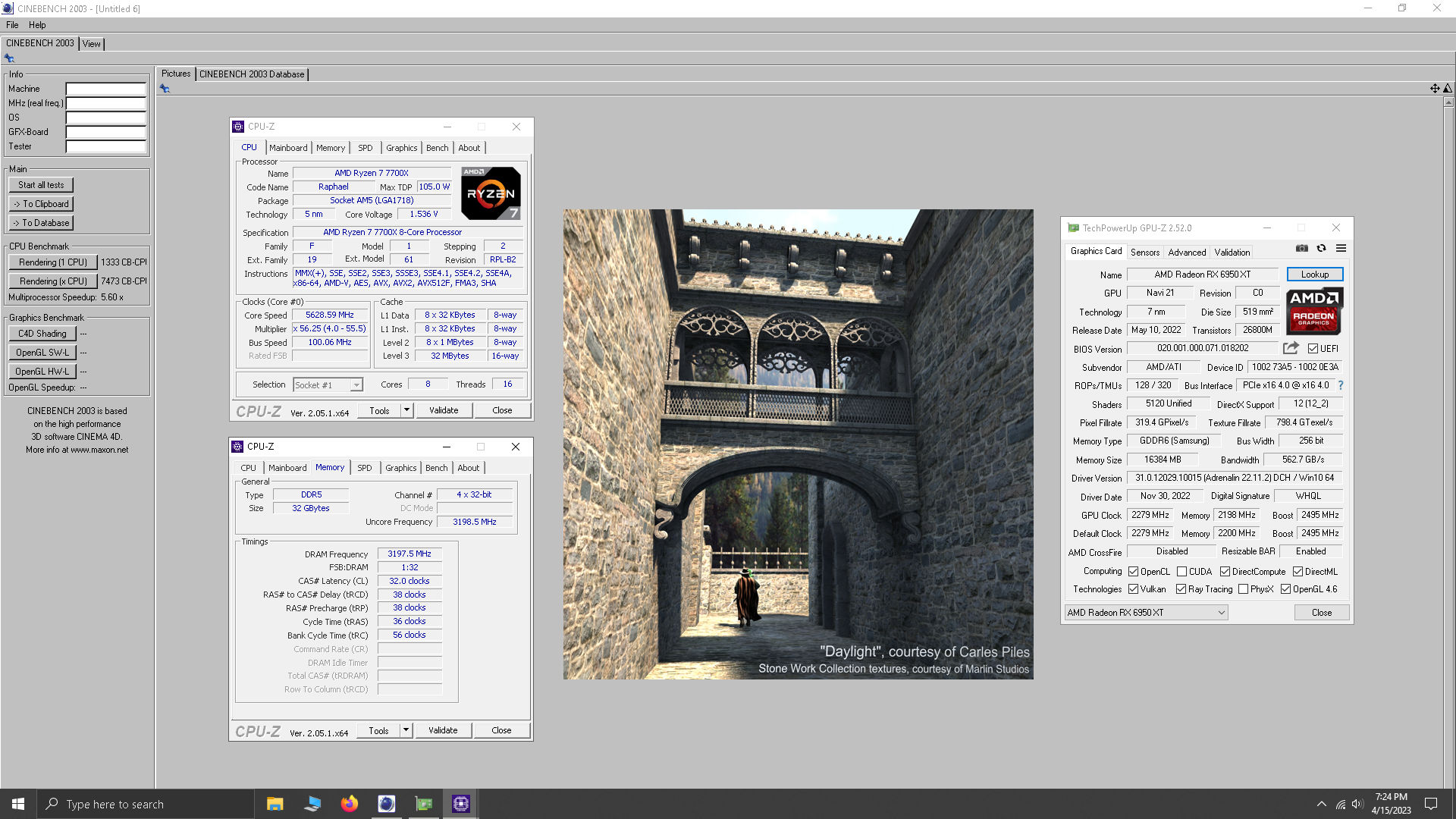The height and width of the screenshot is (819, 1456).
Task: Click Validate in lower CPU-Z window
Action: click(x=443, y=730)
